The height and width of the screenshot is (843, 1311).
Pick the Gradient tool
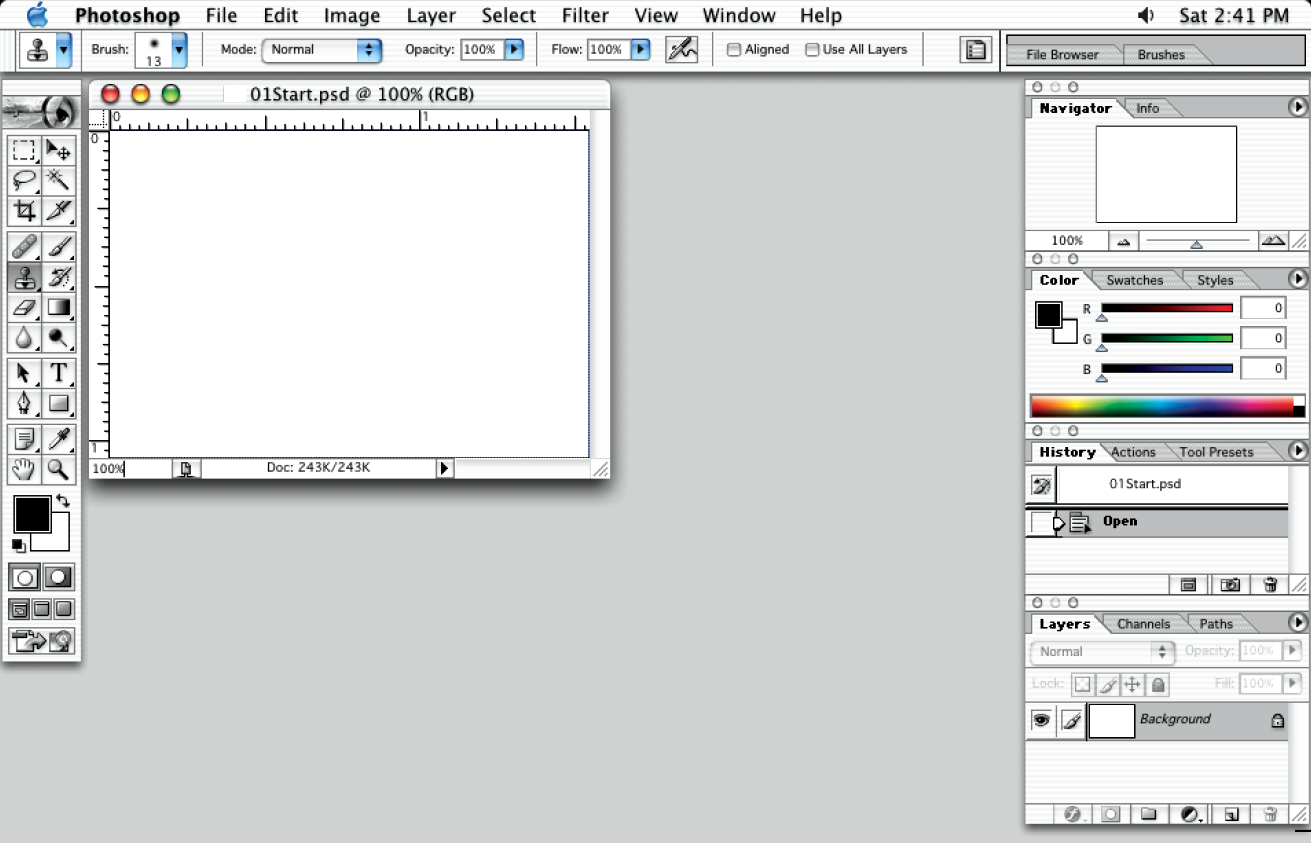[59, 307]
